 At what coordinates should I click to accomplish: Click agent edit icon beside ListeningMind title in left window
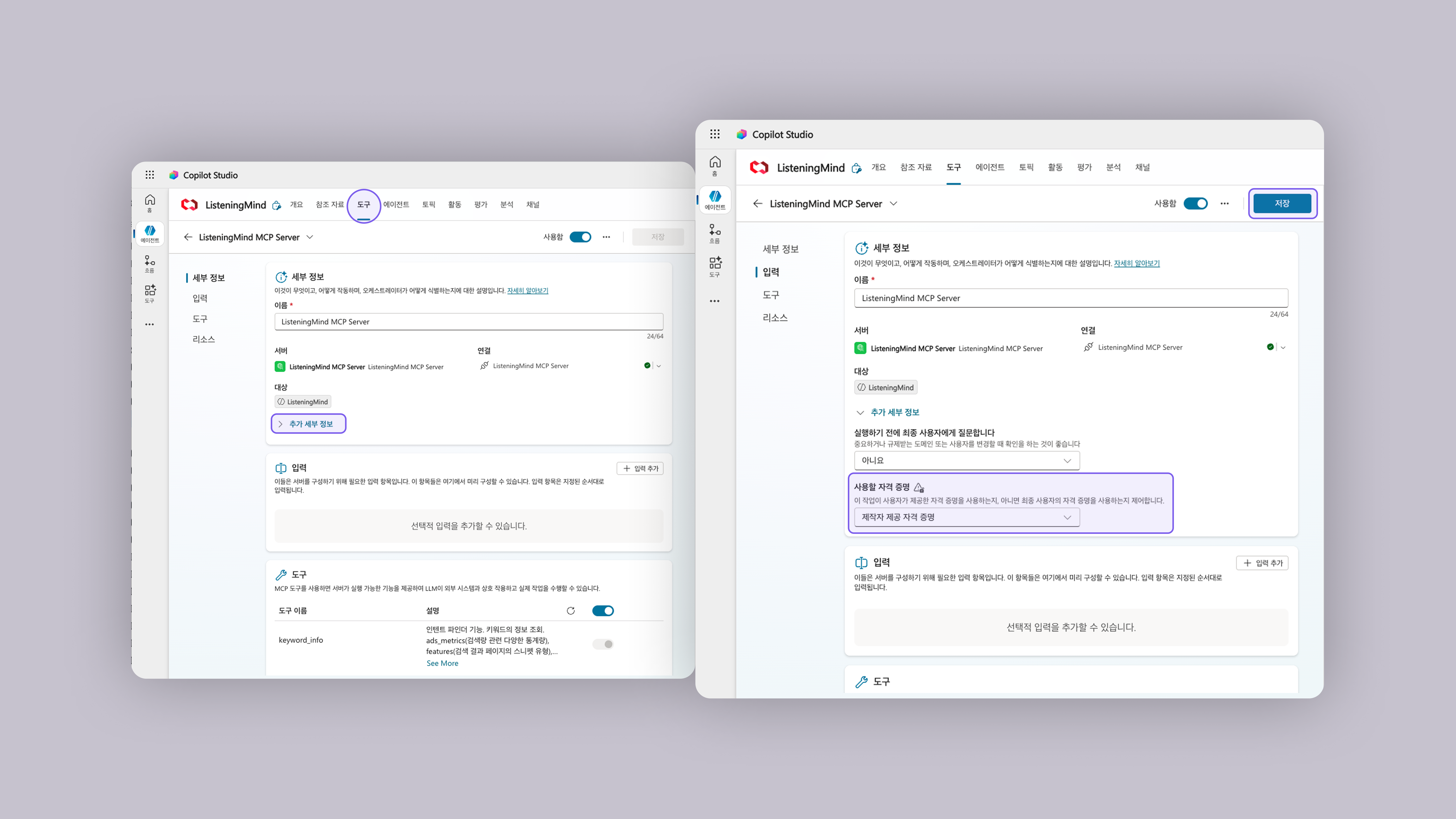tap(276, 205)
